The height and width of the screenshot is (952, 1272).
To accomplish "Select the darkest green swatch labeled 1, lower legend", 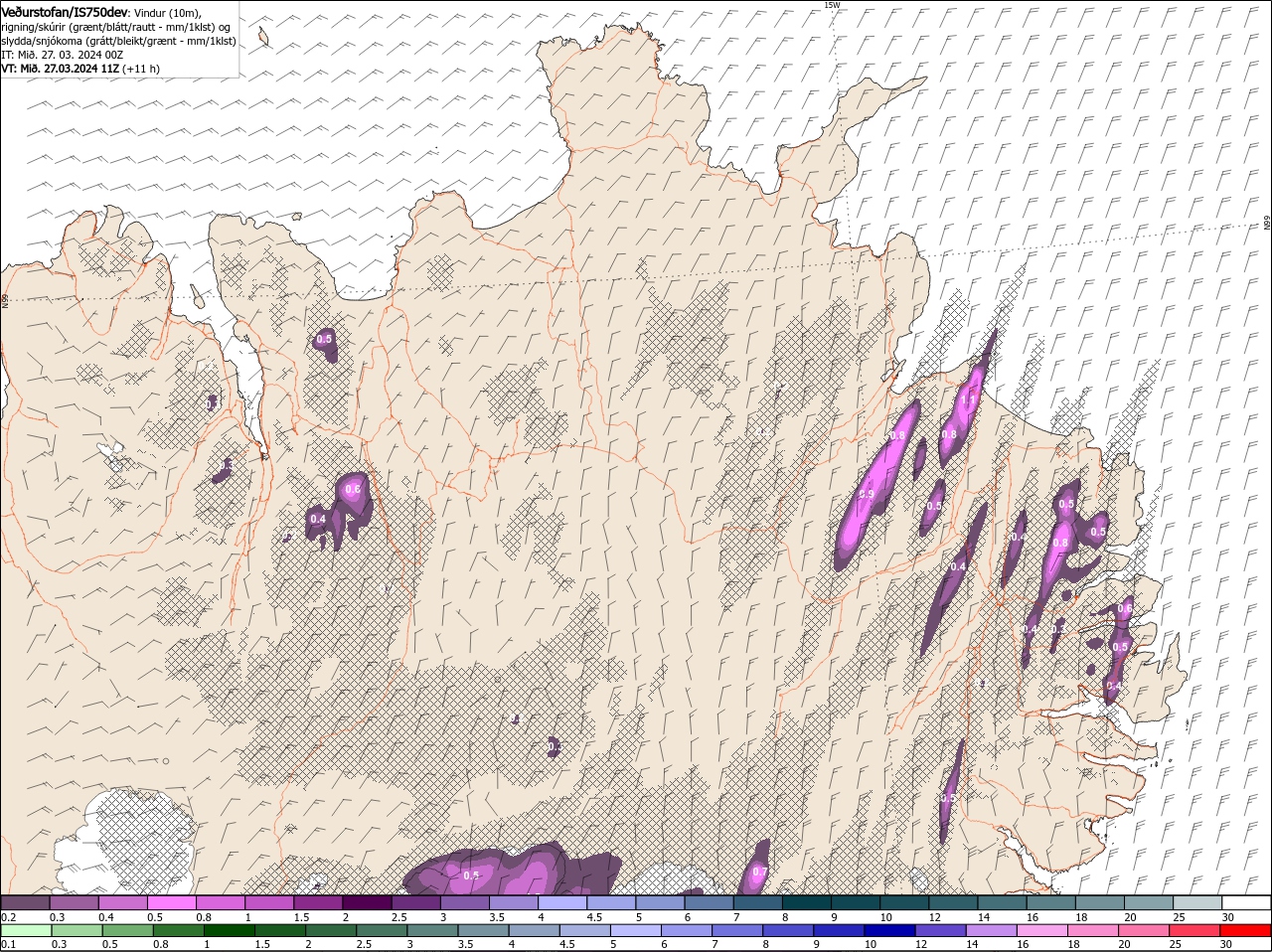I will coord(229,930).
